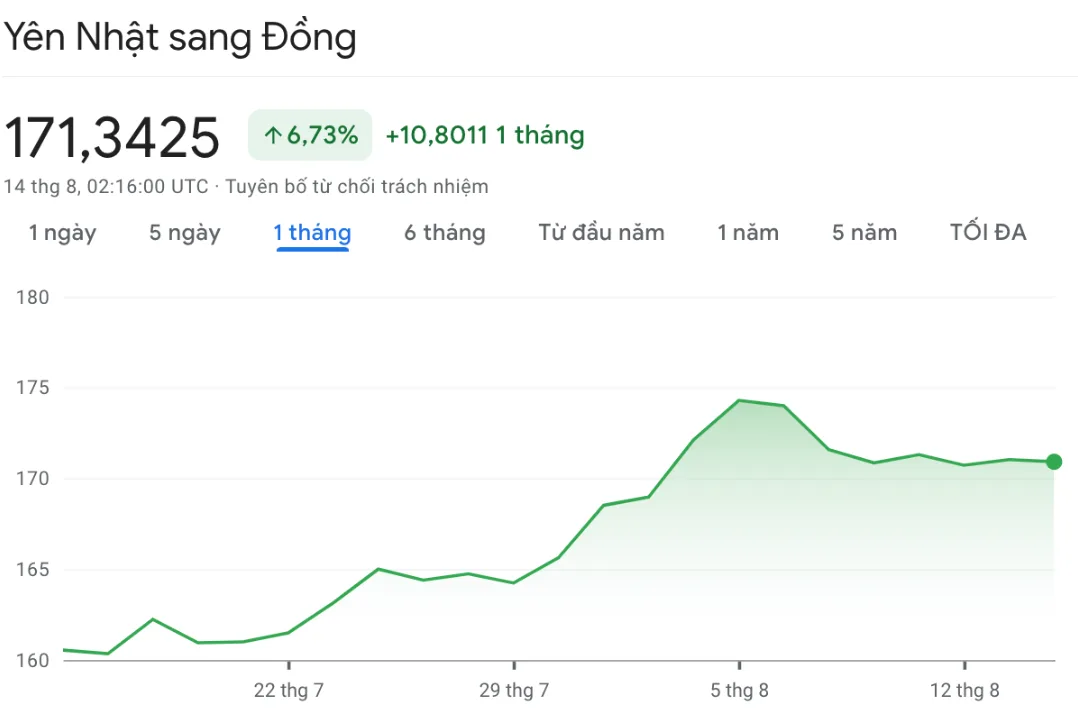The image size is (1078, 710).
Task: Click the green endpoint dot on the chart
Action: click(1054, 462)
